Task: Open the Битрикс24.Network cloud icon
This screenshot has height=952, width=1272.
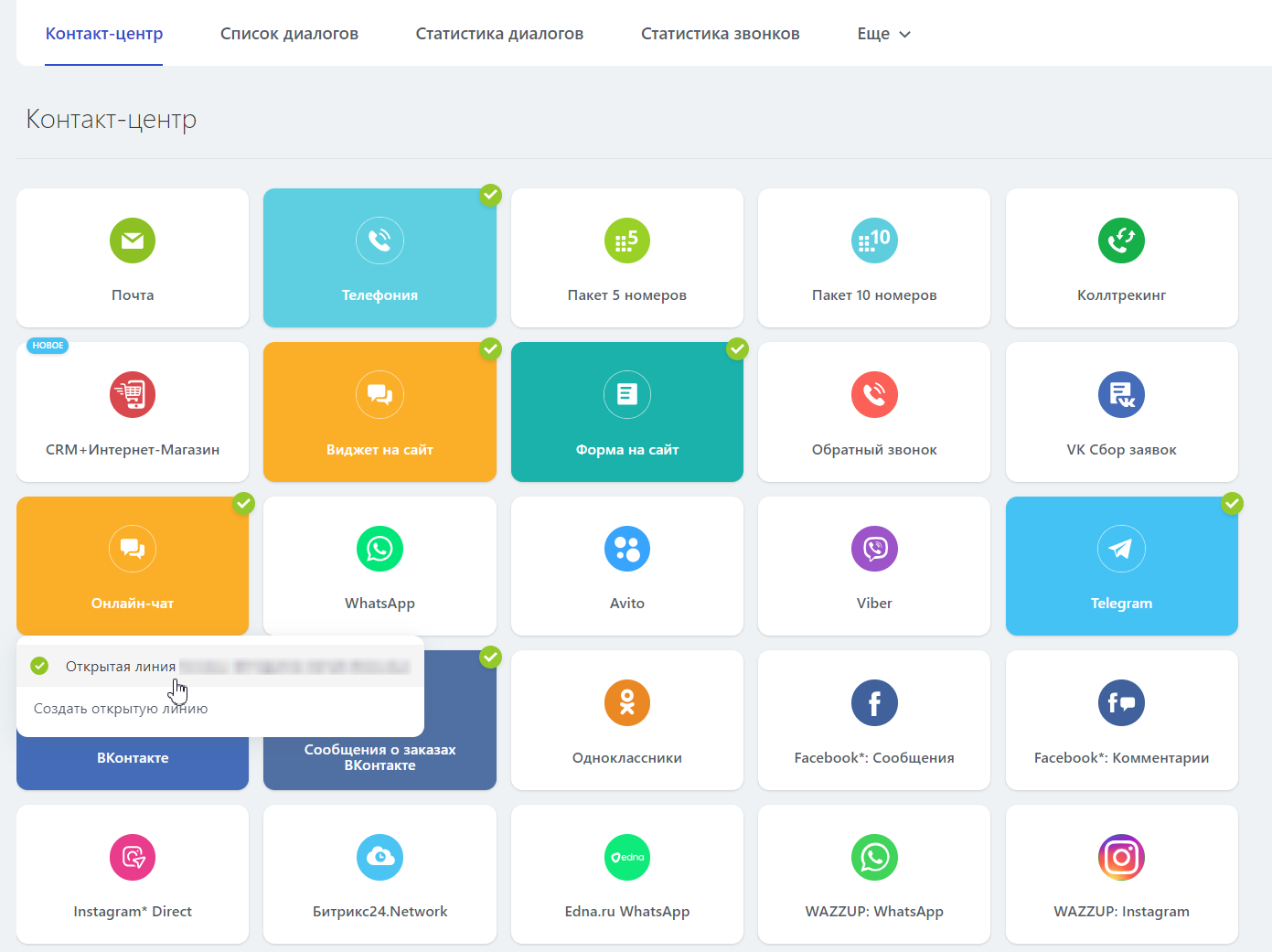Action: pyautogui.click(x=379, y=857)
